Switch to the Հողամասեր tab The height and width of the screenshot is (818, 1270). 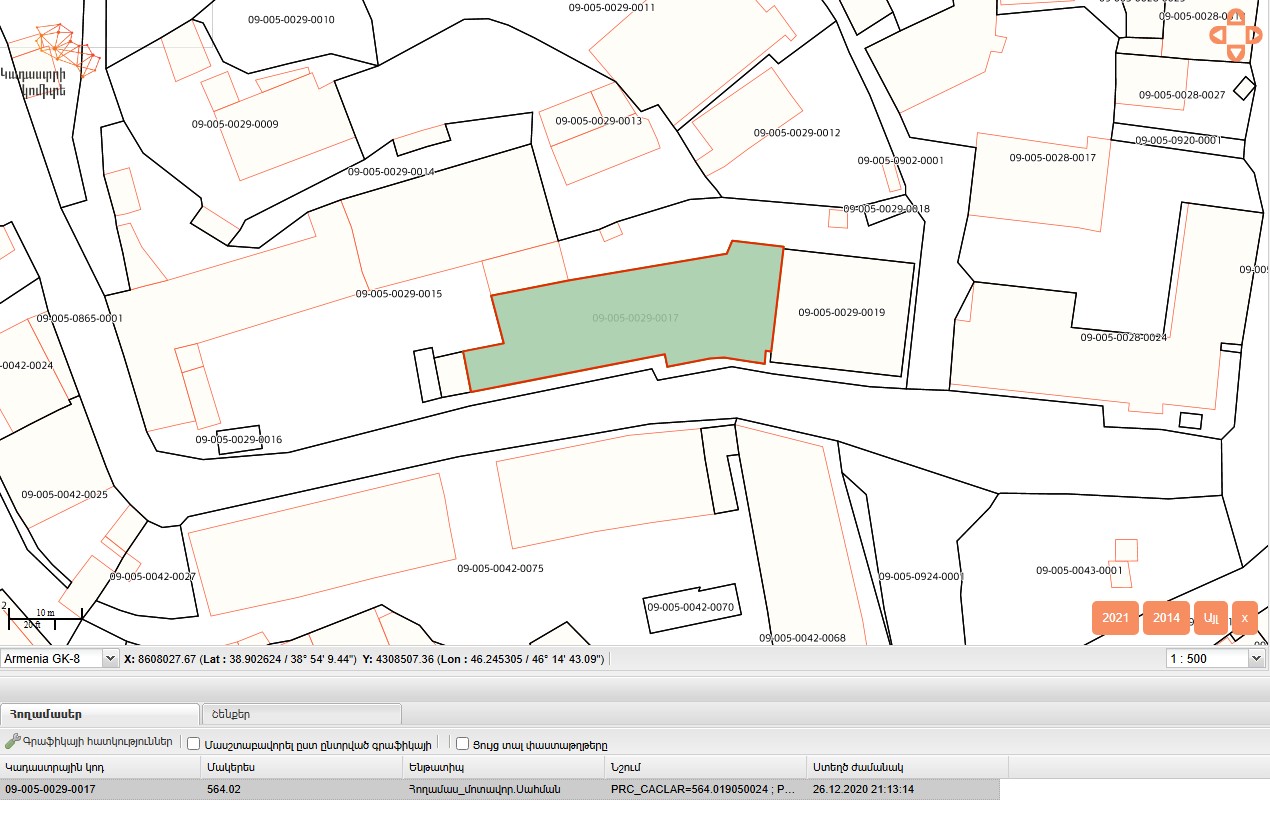tap(100, 714)
